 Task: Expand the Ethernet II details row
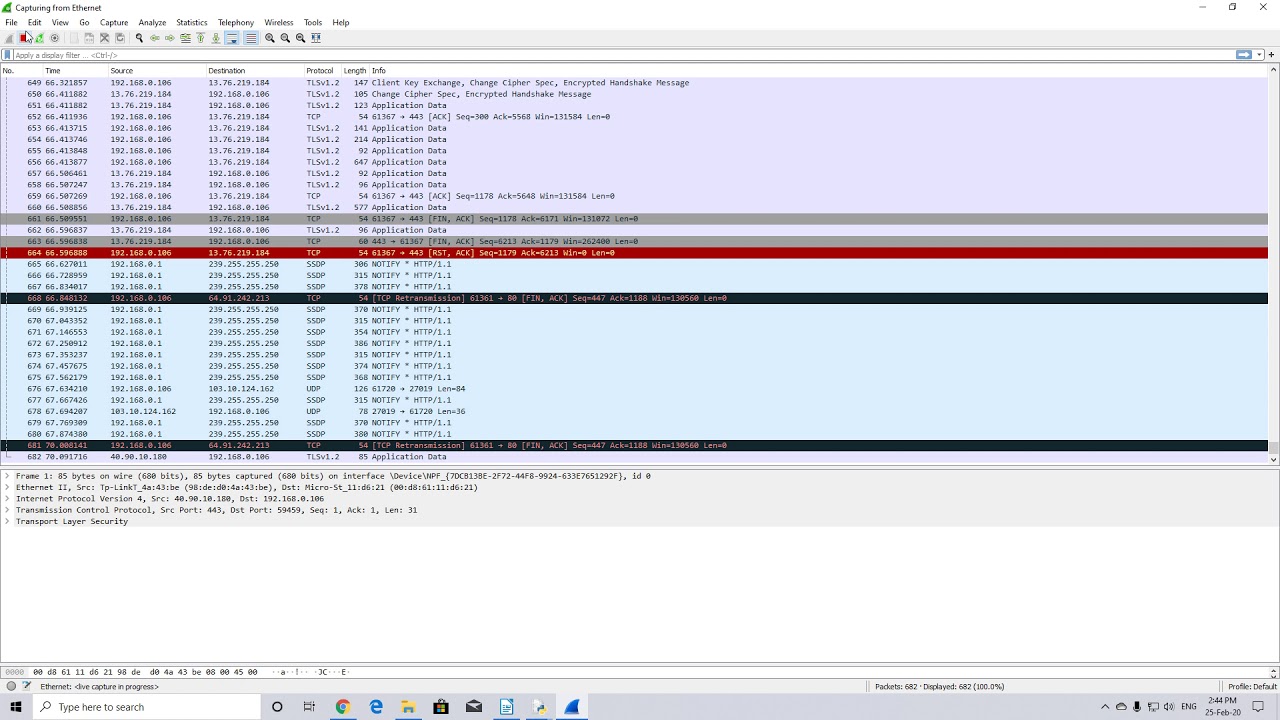[x=7, y=488]
